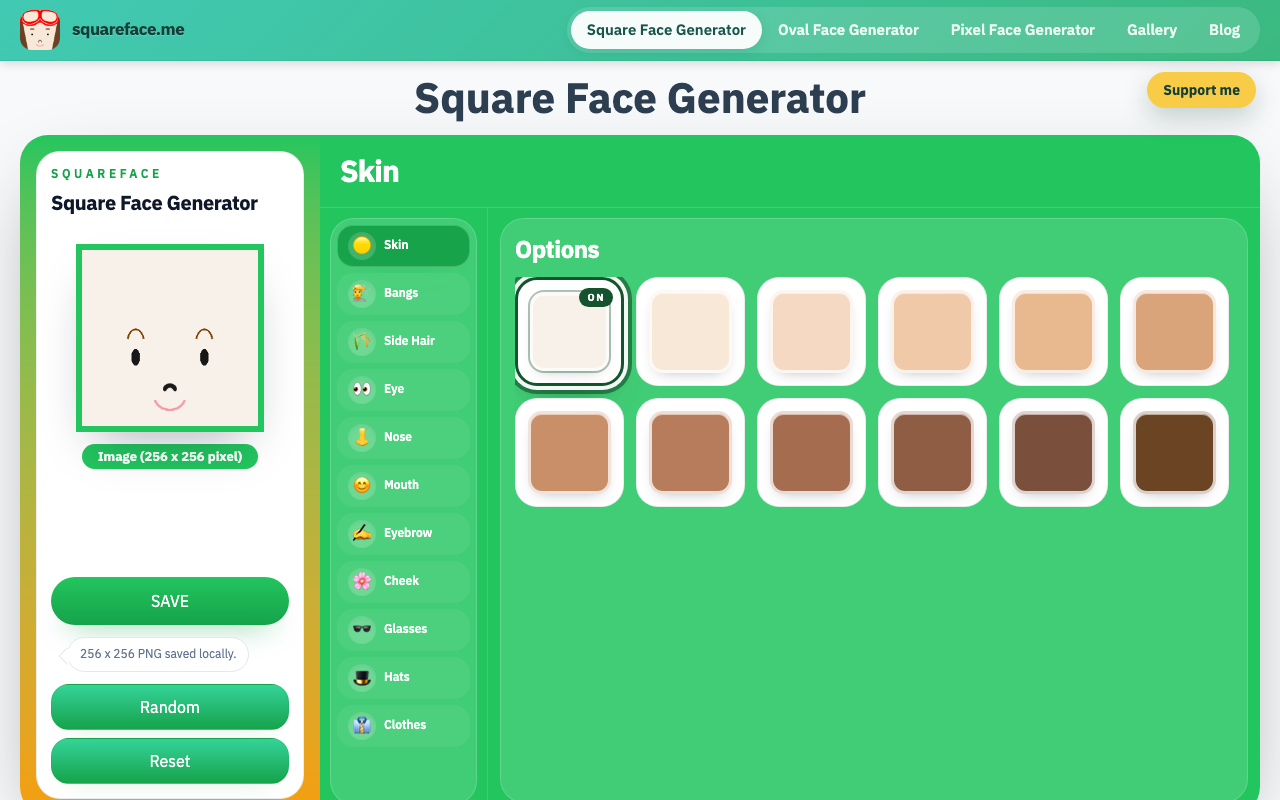The width and height of the screenshot is (1280, 800).
Task: Pick the last tan swatch in top row
Action: click(1175, 332)
